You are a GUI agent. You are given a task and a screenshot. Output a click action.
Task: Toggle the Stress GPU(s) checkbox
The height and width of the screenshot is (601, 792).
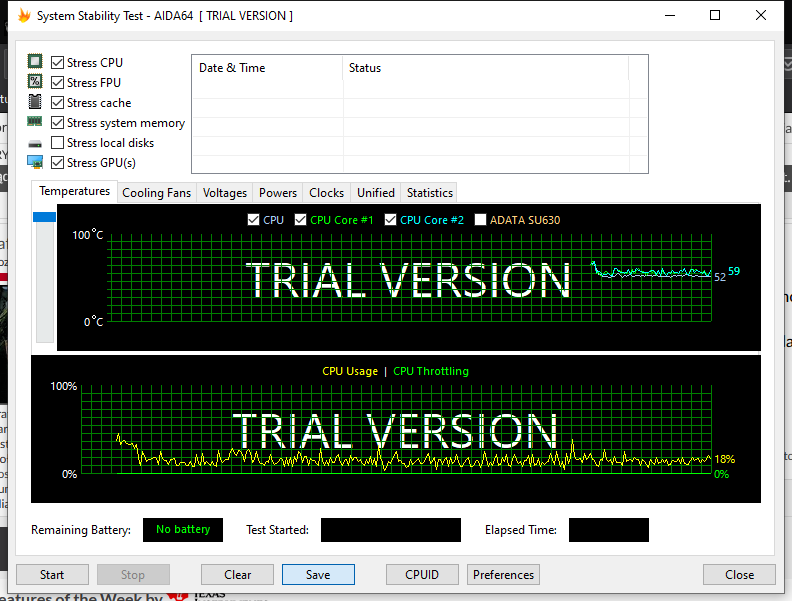pos(58,163)
